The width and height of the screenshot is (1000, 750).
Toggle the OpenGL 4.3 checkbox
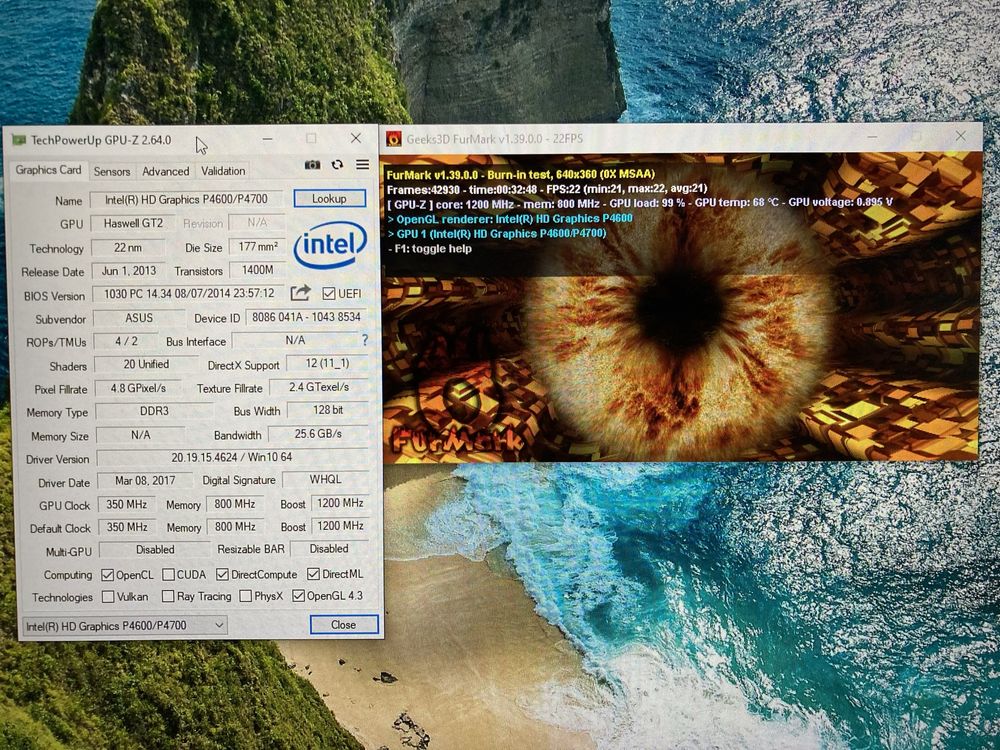point(298,596)
